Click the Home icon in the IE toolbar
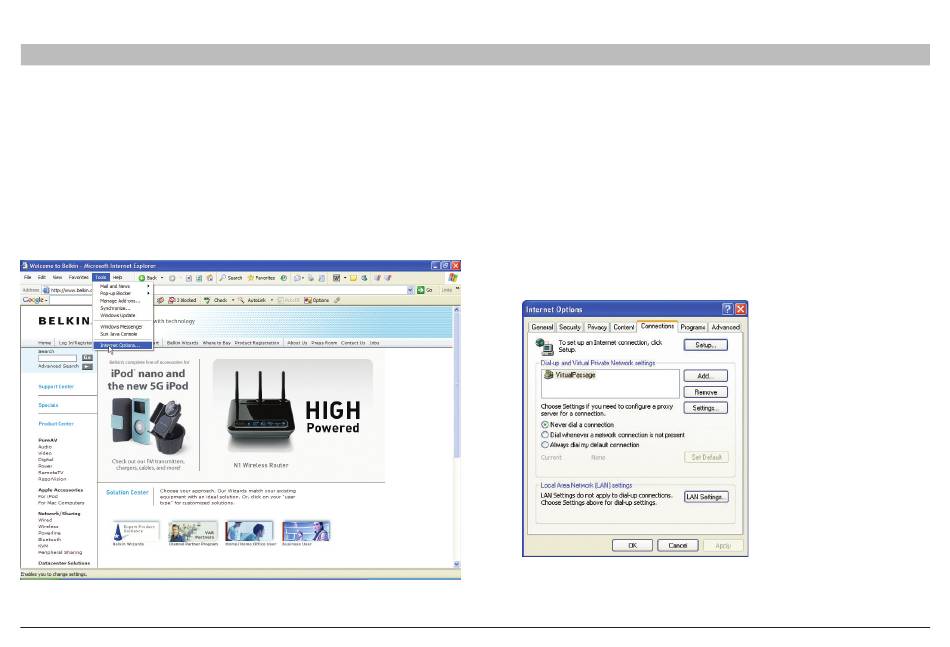Image resolution: width=950 pixels, height=647 pixels. pyautogui.click(x=210, y=278)
